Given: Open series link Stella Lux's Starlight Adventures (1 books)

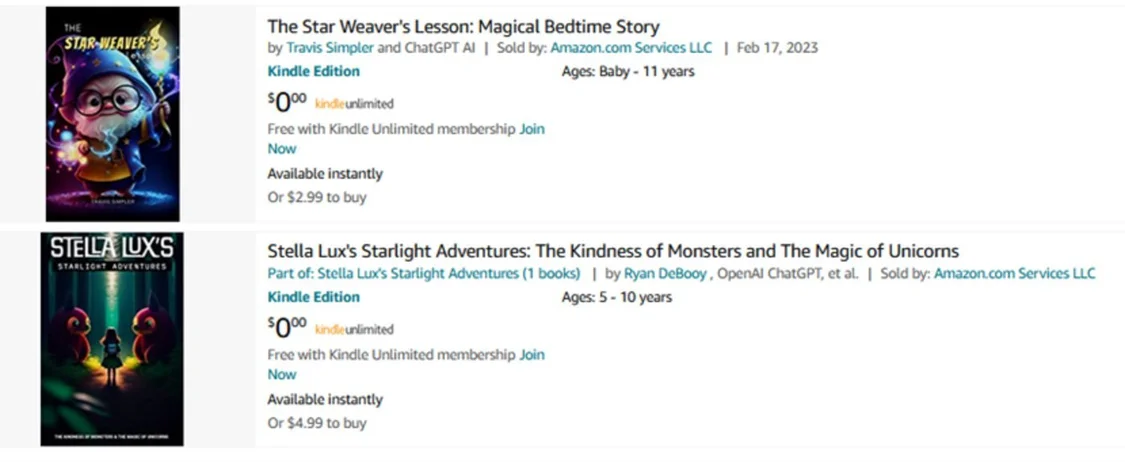Looking at the screenshot, I should 424,273.
